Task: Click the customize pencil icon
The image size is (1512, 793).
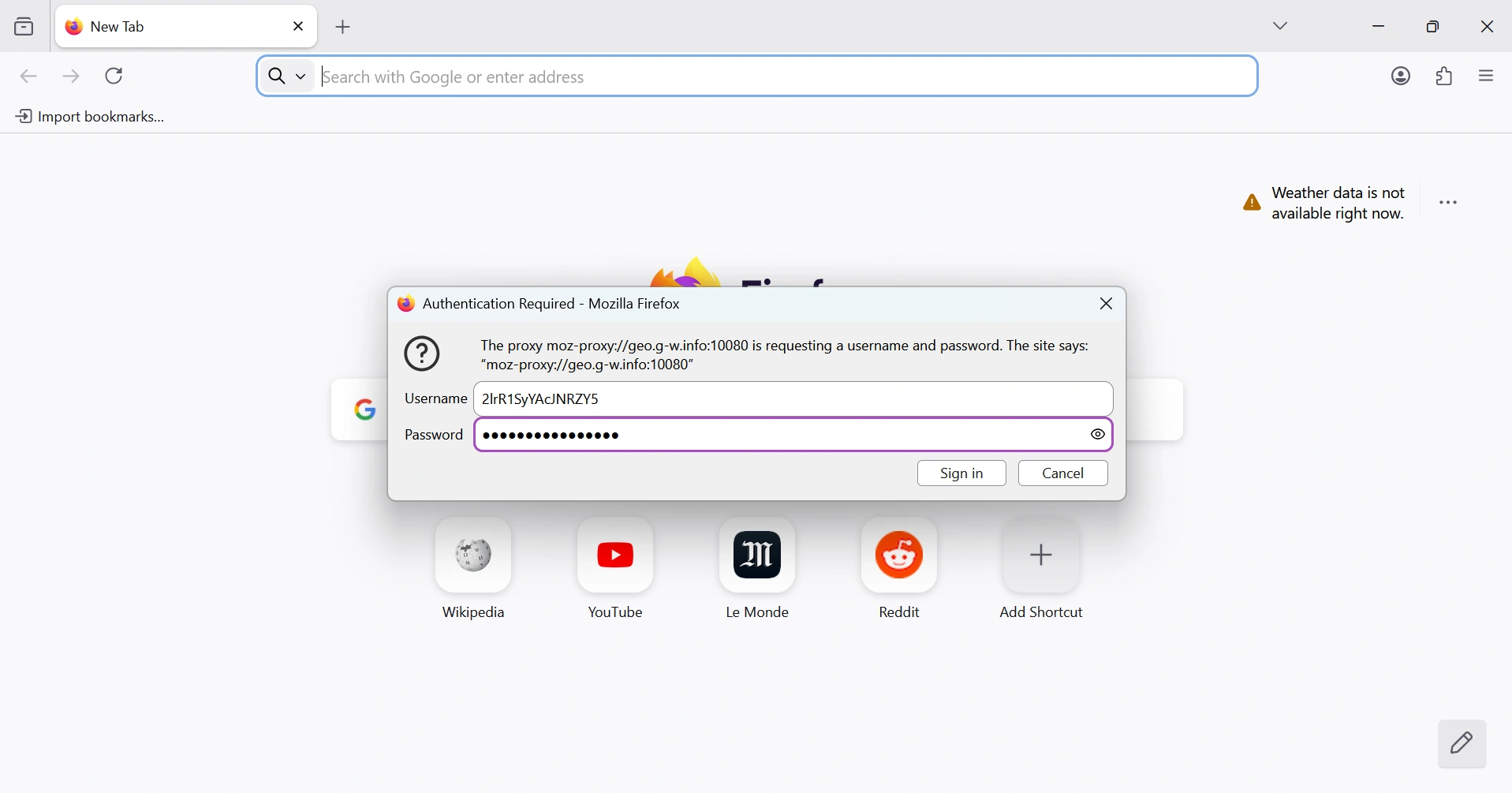Action: [1462, 743]
